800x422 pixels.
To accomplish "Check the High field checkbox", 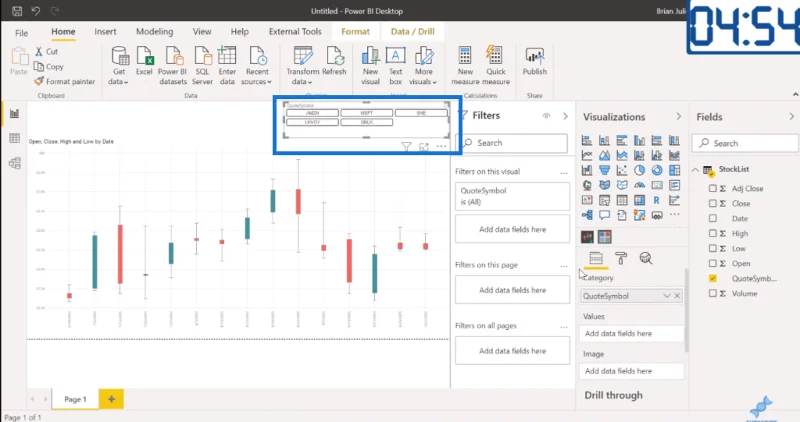I will point(713,233).
